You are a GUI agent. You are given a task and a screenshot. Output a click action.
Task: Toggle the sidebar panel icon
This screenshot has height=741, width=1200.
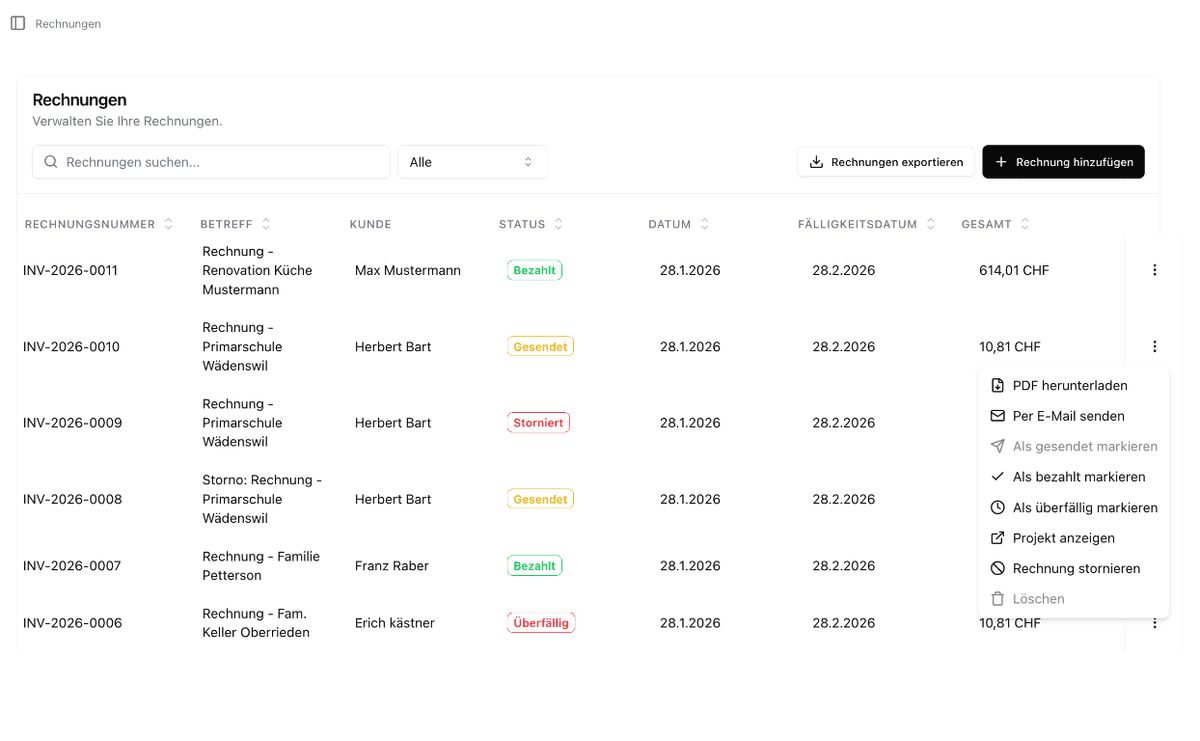click(x=18, y=23)
